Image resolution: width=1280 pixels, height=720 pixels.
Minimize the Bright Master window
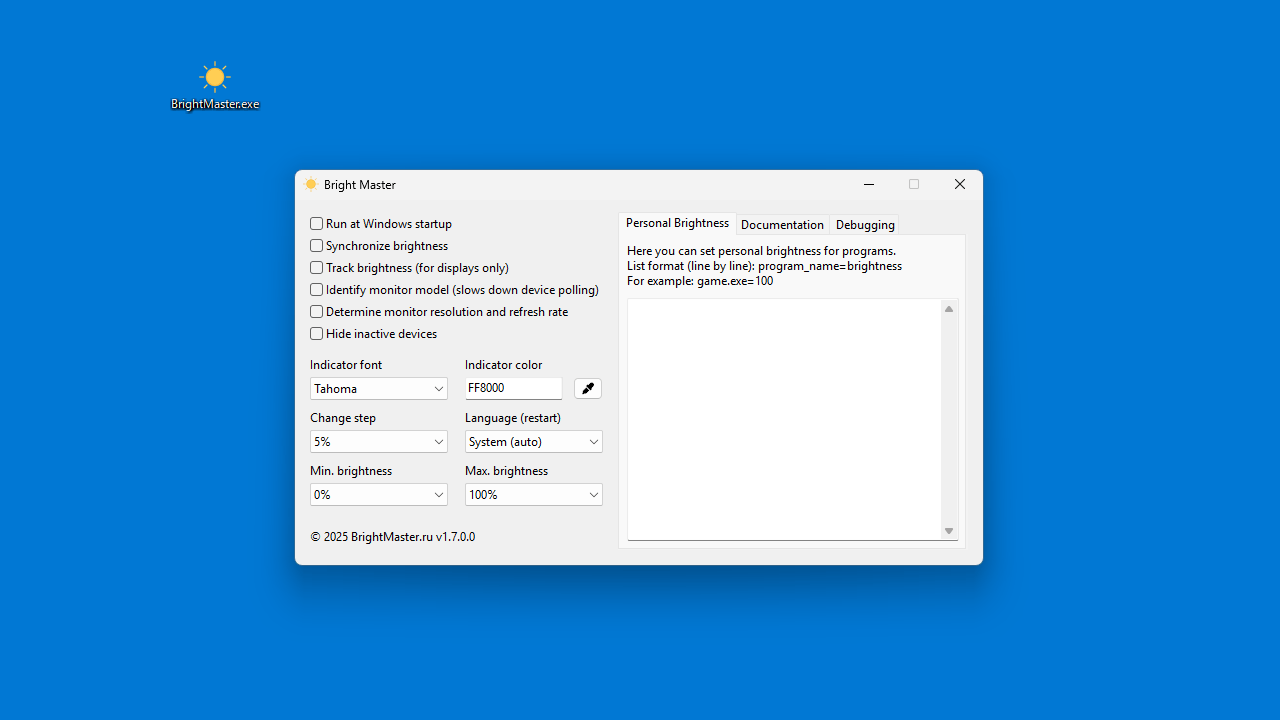(869, 184)
